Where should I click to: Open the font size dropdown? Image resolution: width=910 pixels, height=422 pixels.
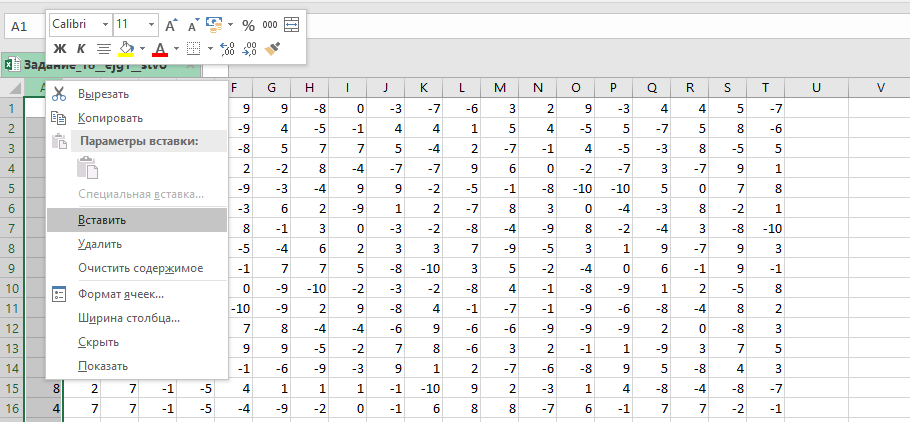[x=150, y=24]
